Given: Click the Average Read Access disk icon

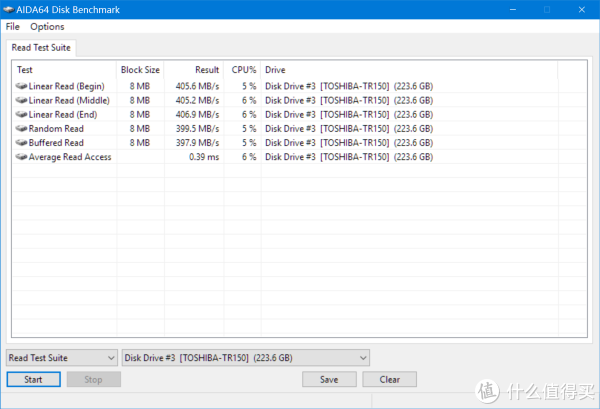Looking at the screenshot, I should tap(21, 157).
